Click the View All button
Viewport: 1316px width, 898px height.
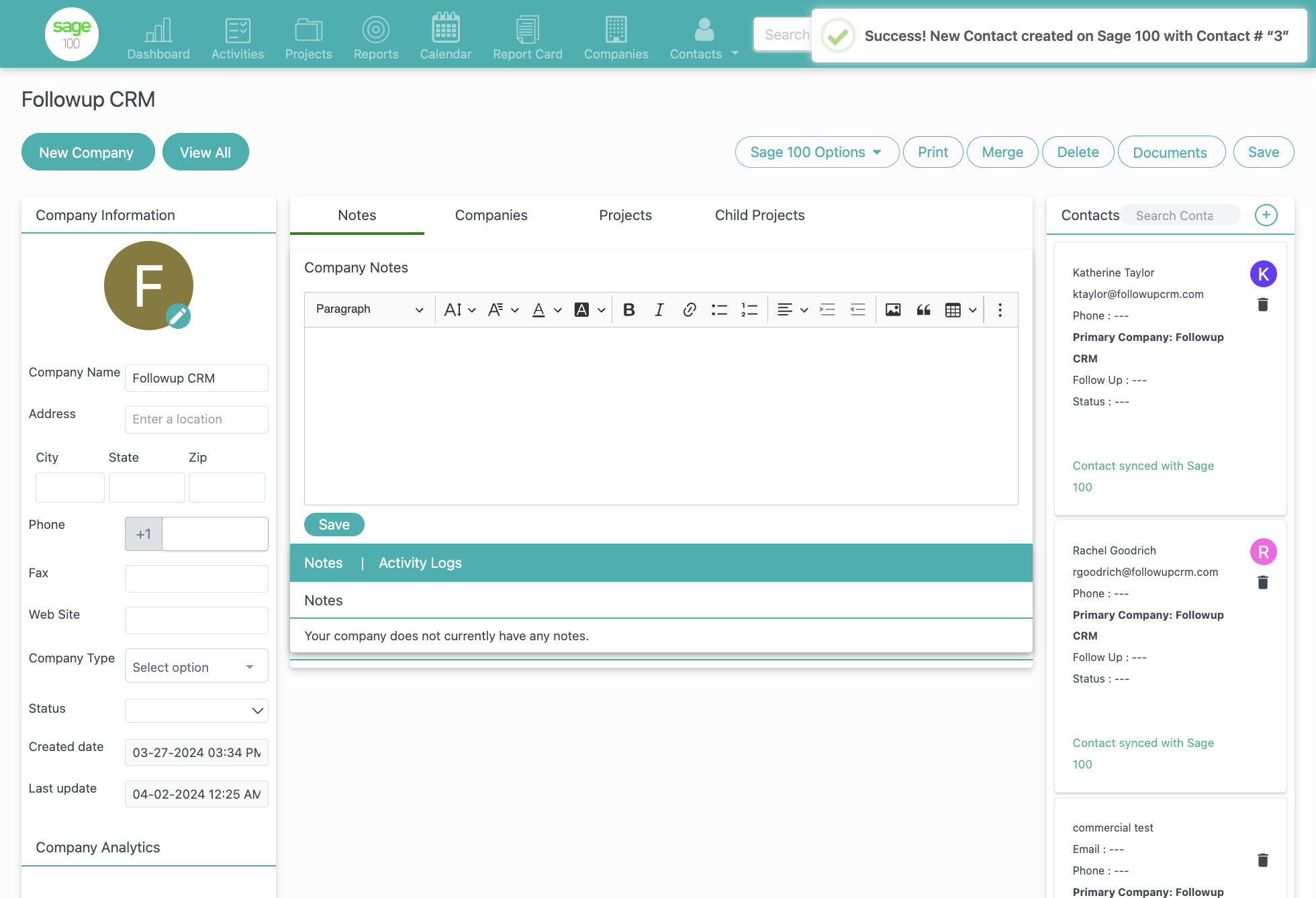click(205, 152)
